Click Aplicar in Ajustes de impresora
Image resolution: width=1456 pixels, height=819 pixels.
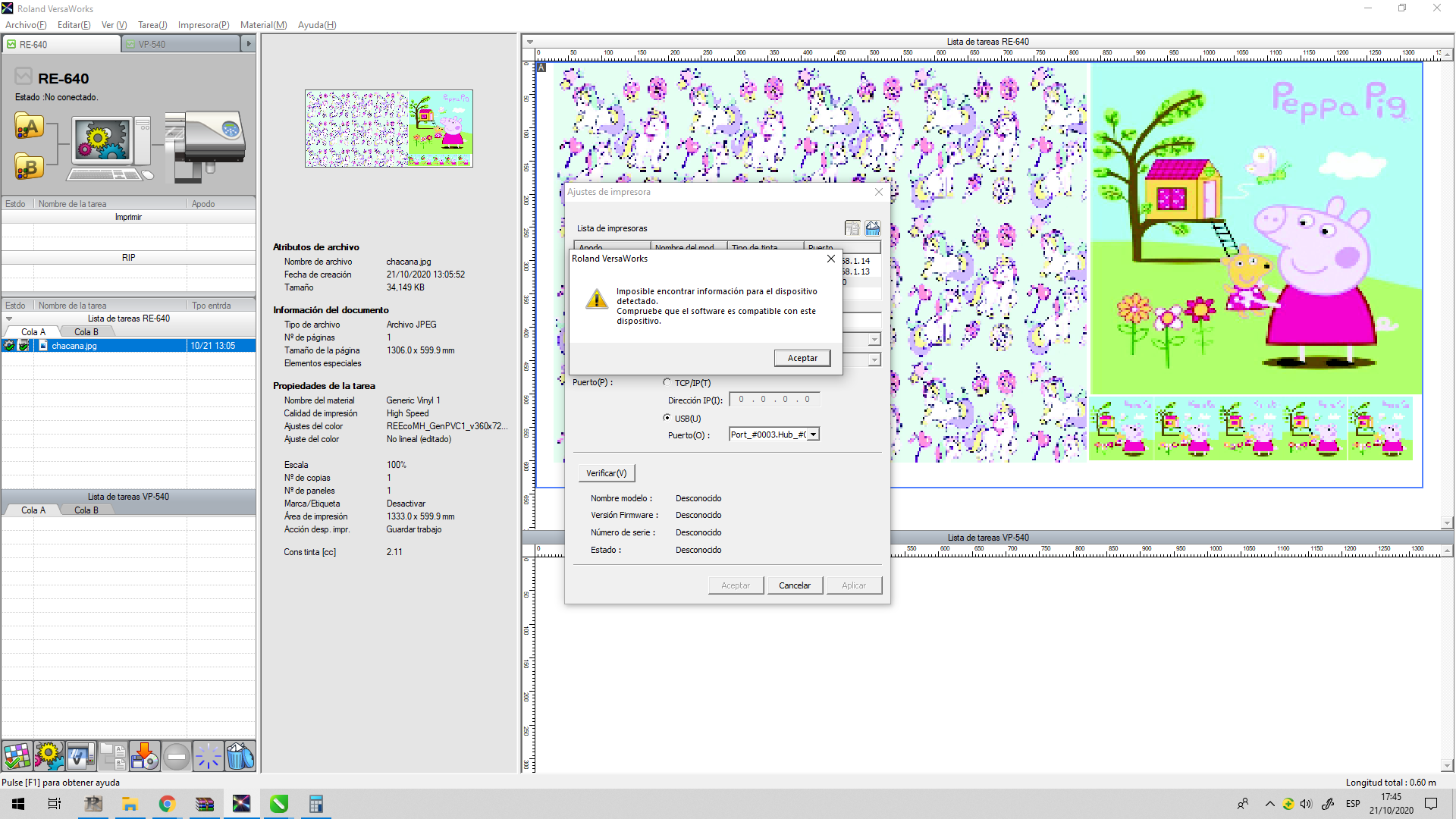854,585
